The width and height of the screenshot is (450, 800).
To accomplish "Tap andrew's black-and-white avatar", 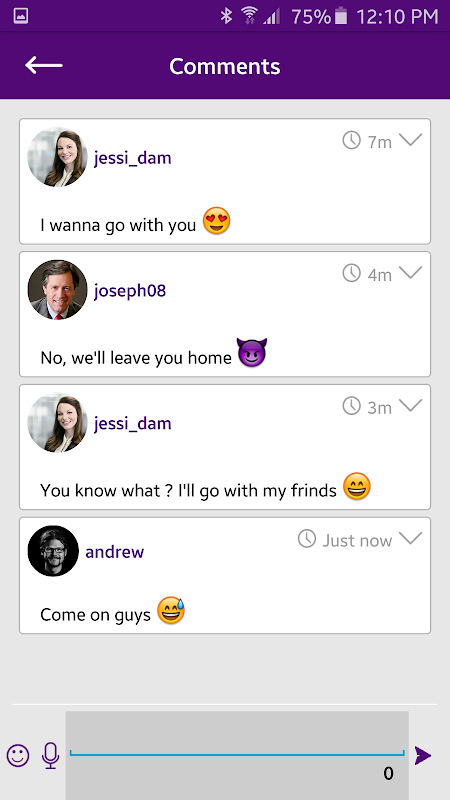I will pos(53,551).
